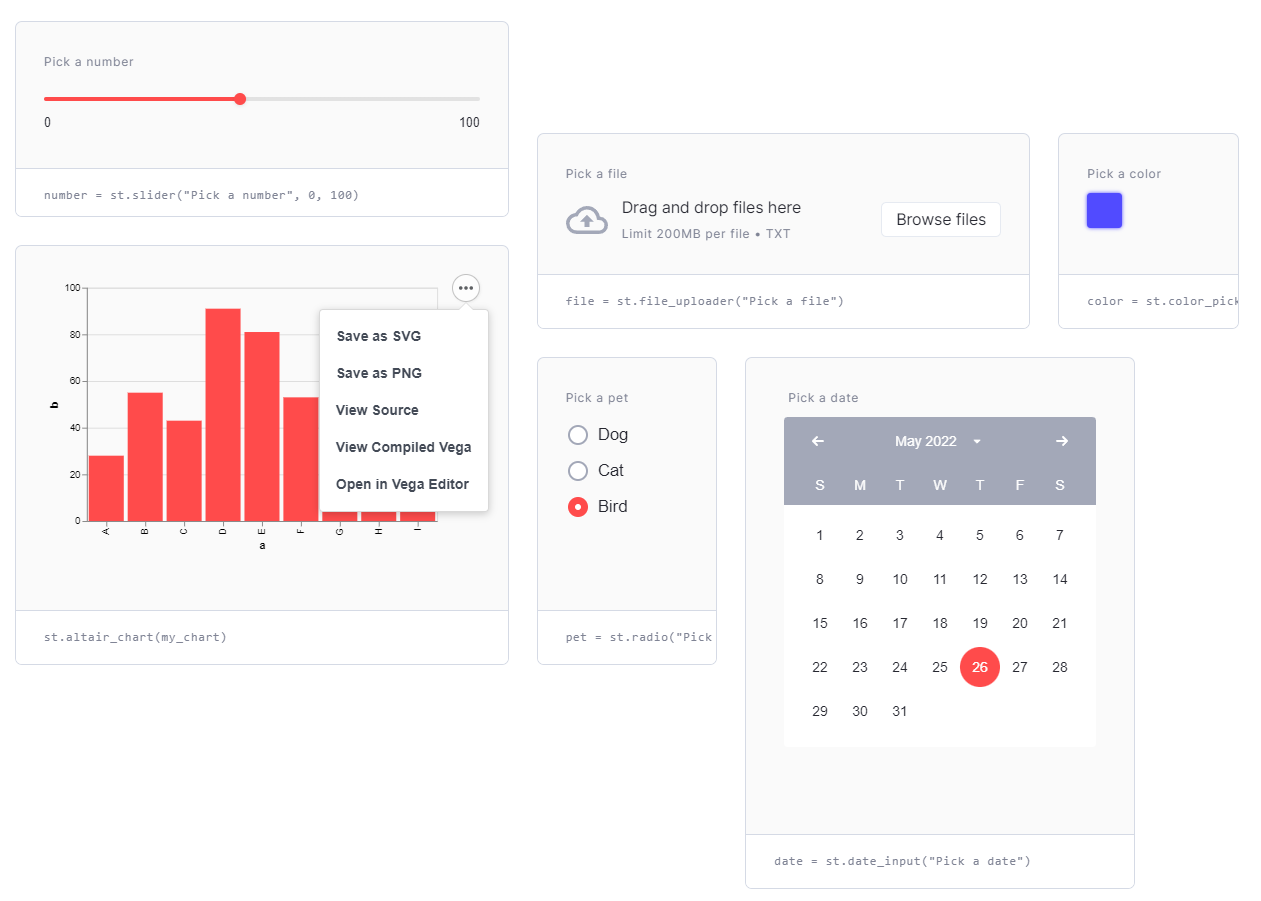
Task: Click the cloud upload icon
Action: pos(587,220)
